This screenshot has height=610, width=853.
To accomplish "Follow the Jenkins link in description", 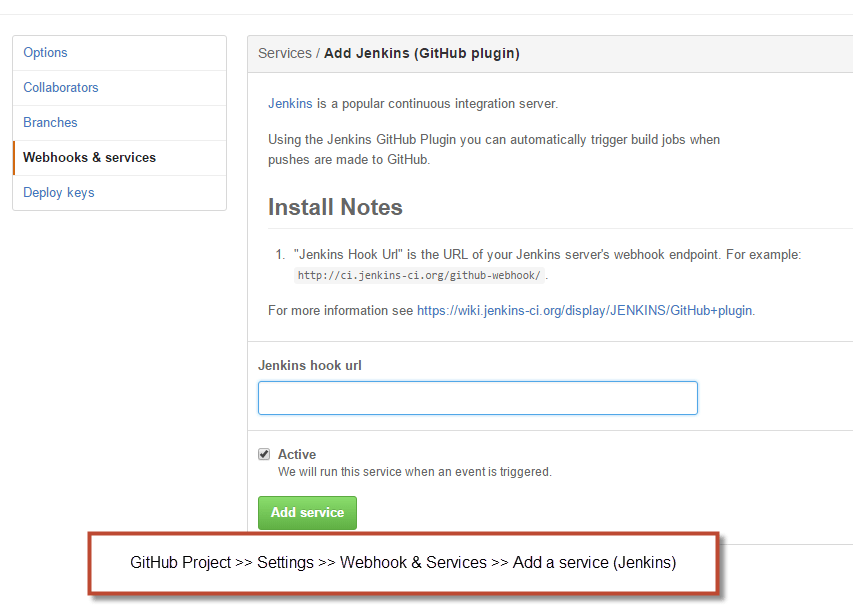I will point(290,103).
